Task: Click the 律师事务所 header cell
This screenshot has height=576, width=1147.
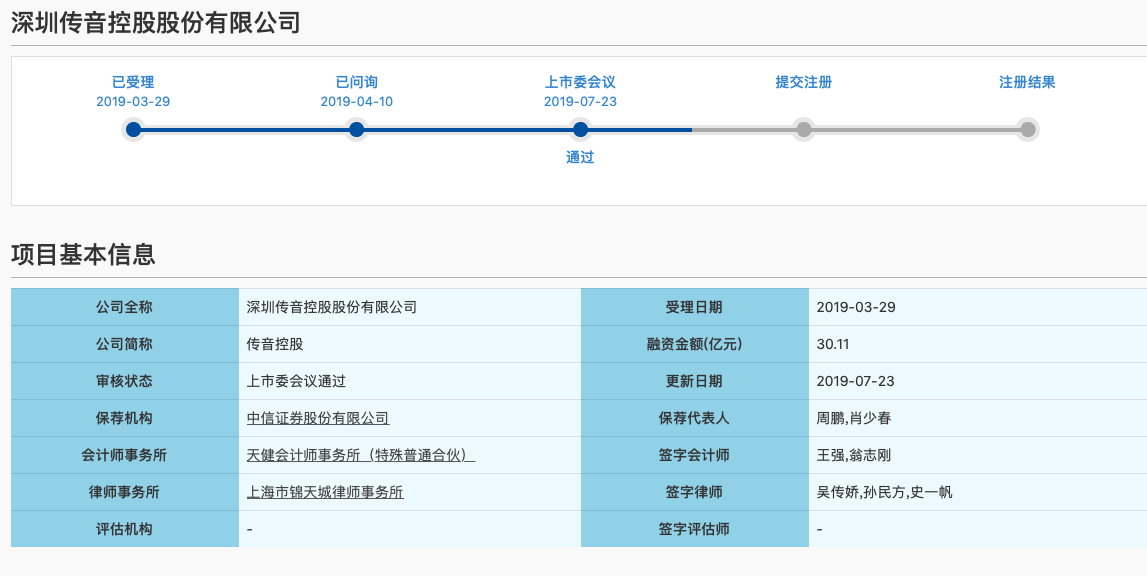Action: pos(125,493)
